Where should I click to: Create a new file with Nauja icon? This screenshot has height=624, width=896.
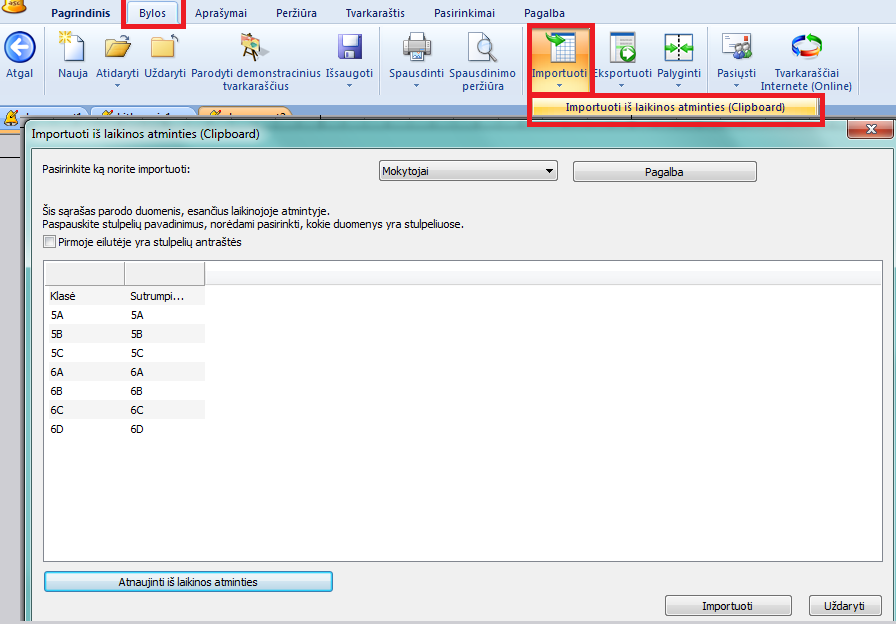(x=73, y=48)
